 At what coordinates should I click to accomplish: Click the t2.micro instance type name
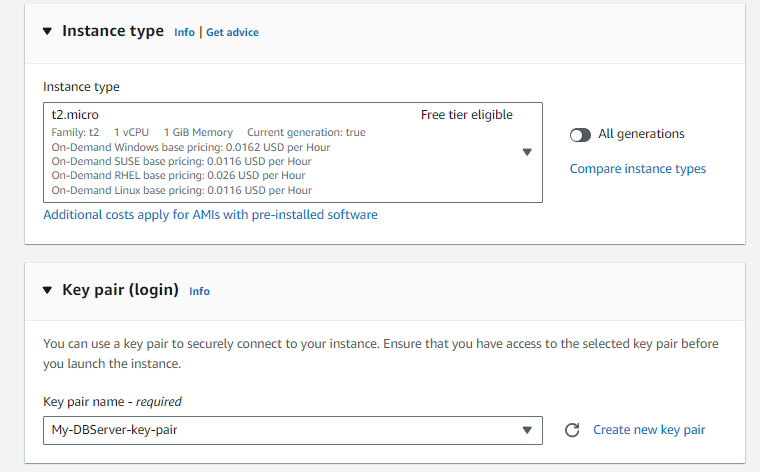[75, 115]
